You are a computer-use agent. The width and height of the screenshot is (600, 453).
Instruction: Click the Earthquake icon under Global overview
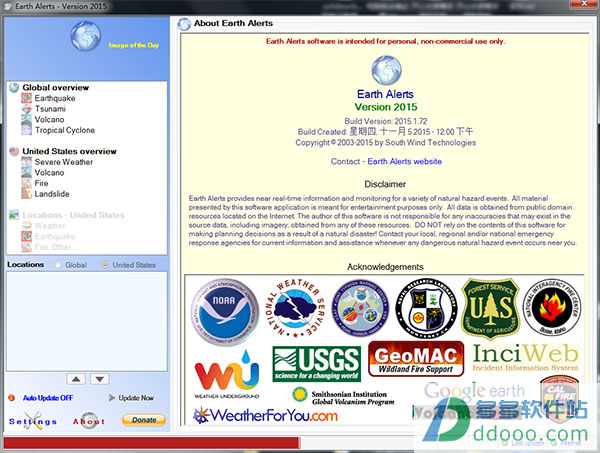click(26, 98)
